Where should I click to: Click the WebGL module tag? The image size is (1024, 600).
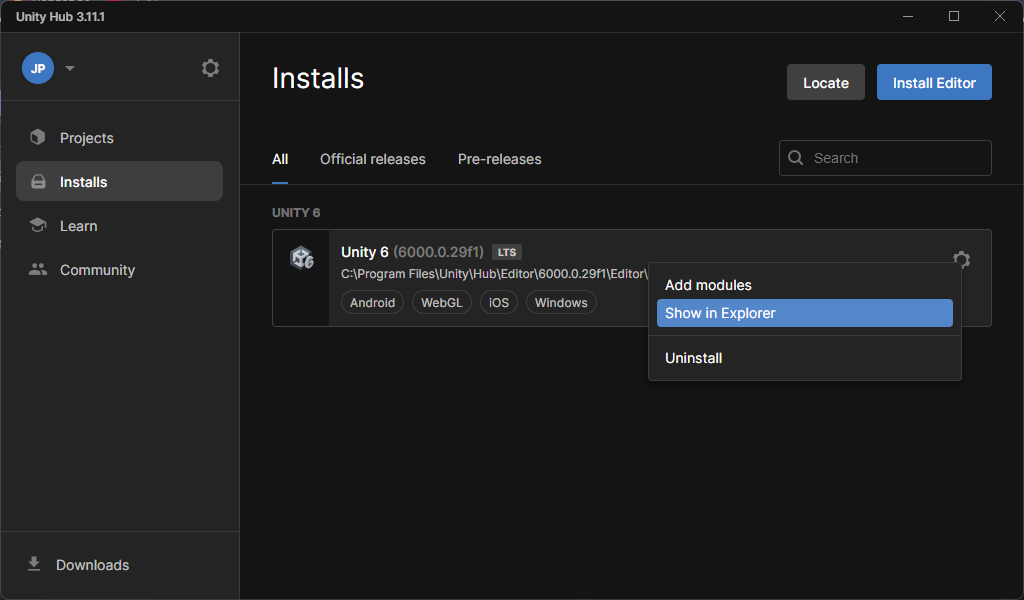pyautogui.click(x=441, y=302)
